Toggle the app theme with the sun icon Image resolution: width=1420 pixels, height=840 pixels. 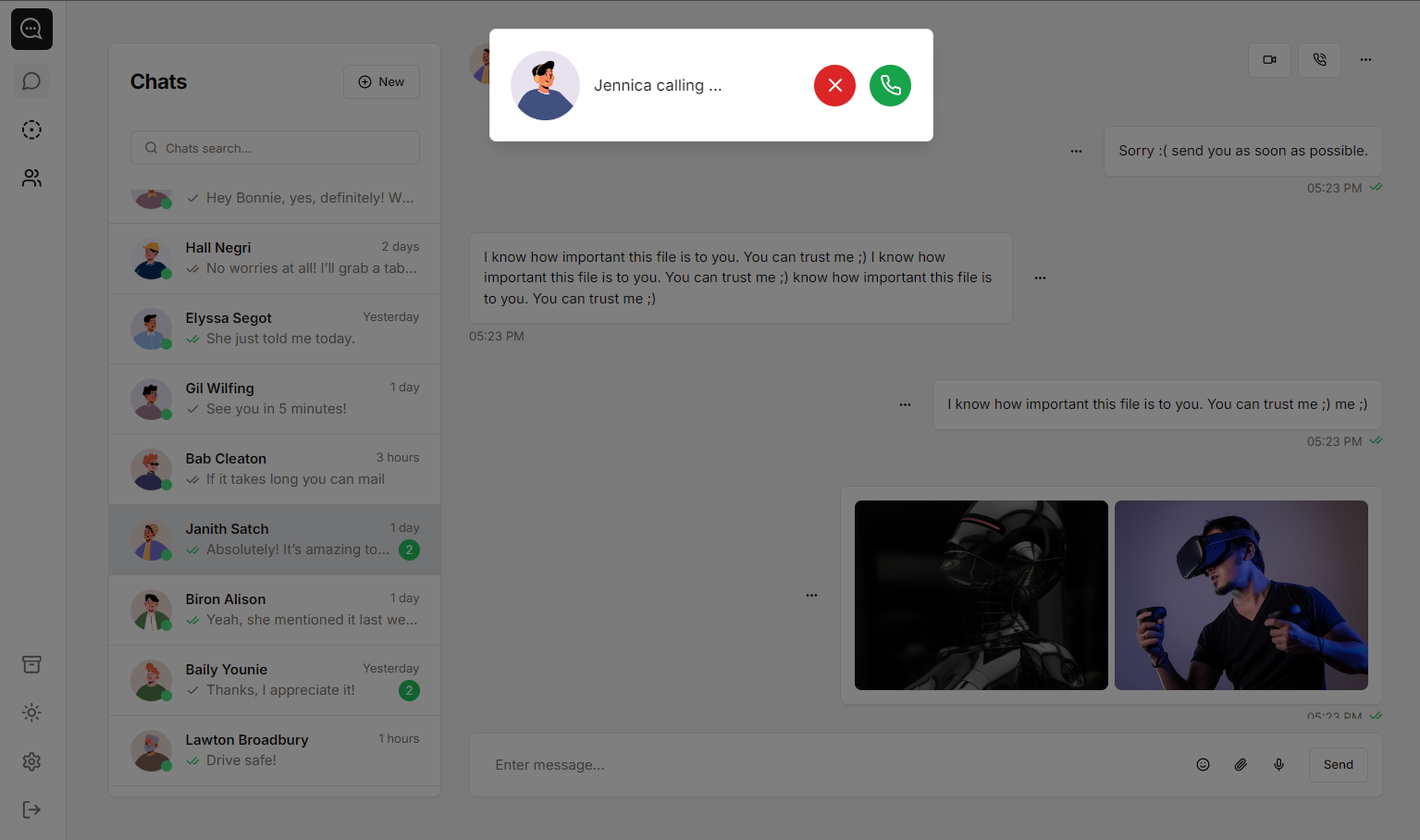31,712
